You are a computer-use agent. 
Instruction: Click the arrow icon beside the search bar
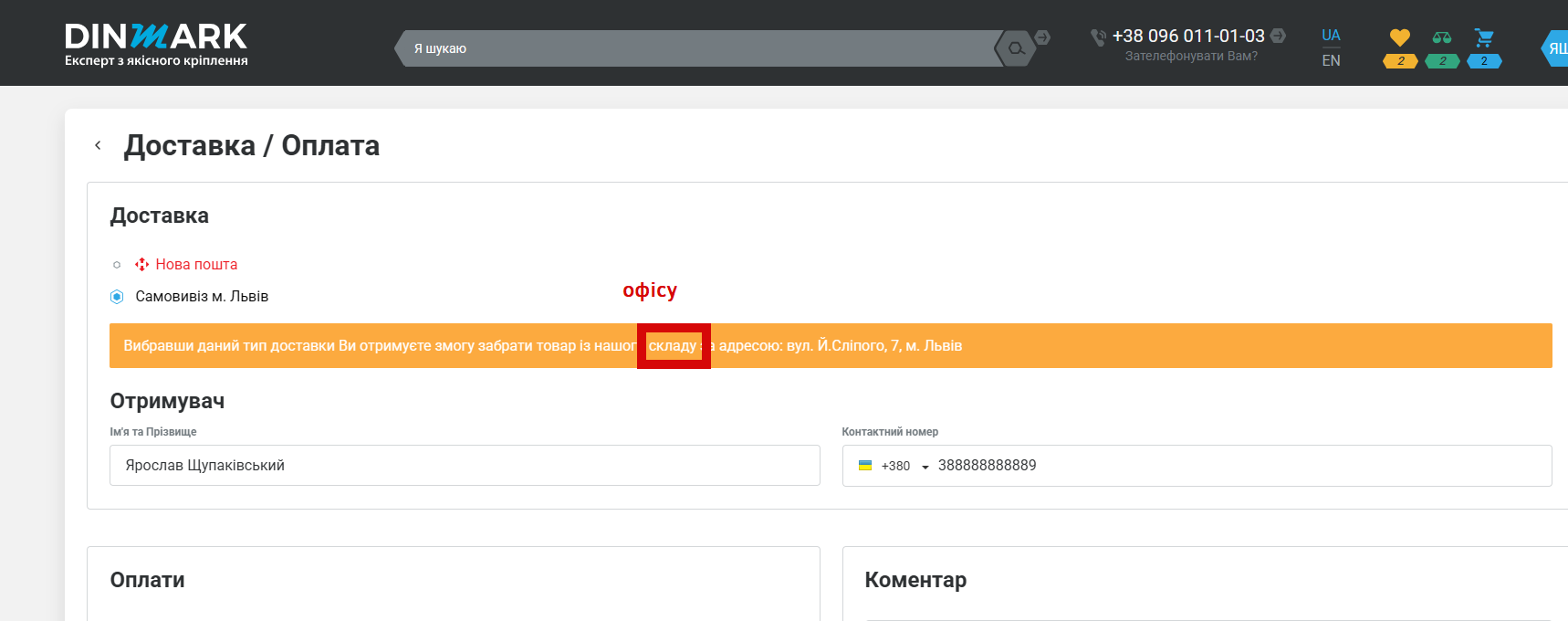click(x=1042, y=37)
